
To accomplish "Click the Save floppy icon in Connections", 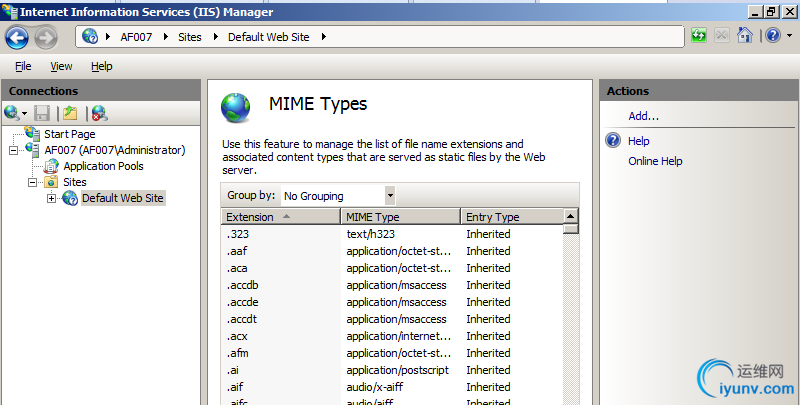I will coord(41,113).
